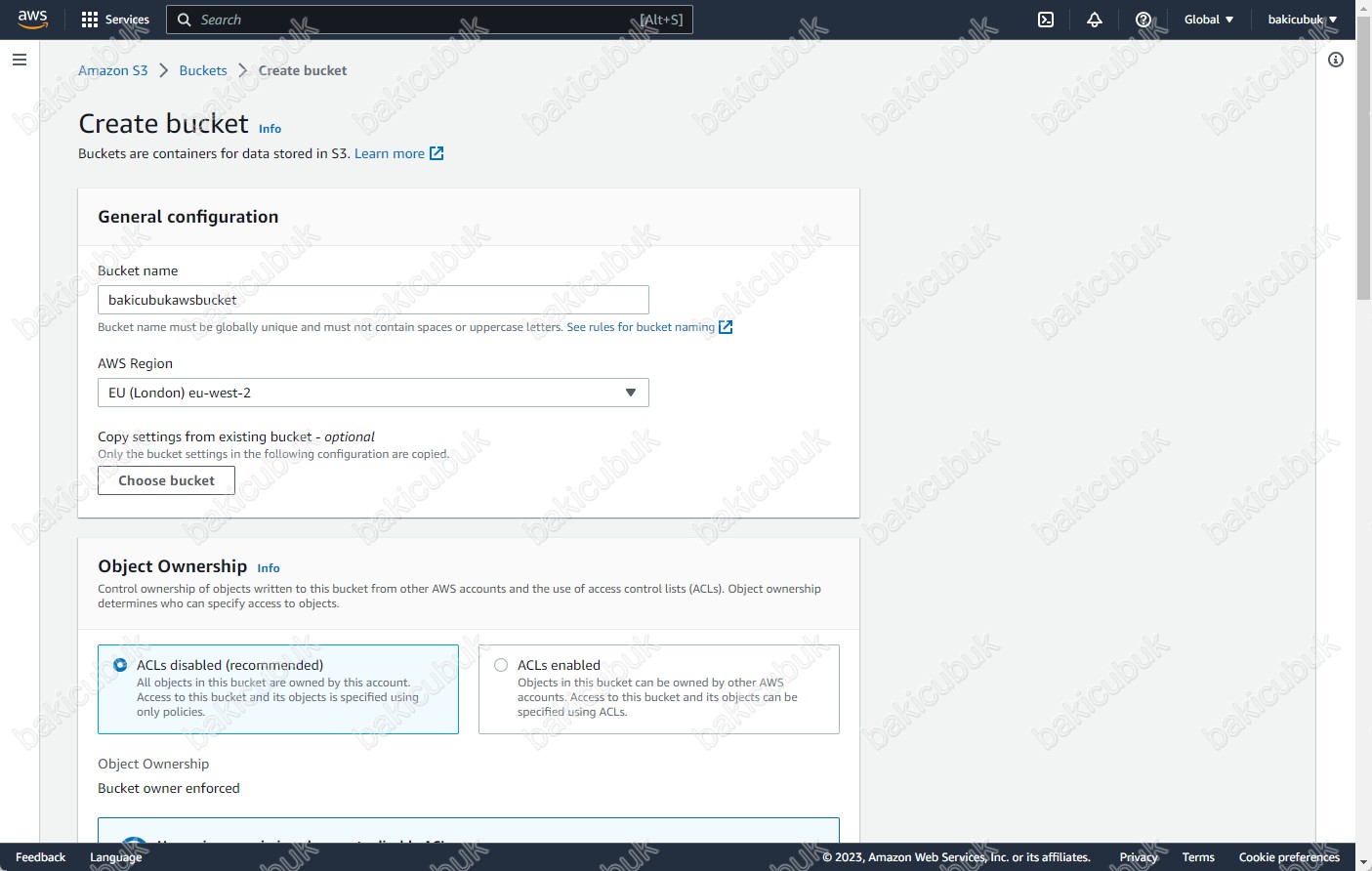1372x871 pixels.
Task: Click Info link next to Create bucket
Action: [x=270, y=129]
